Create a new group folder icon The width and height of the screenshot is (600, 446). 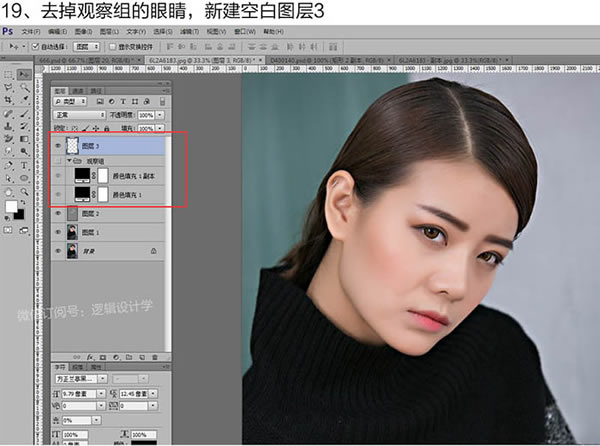[129, 357]
